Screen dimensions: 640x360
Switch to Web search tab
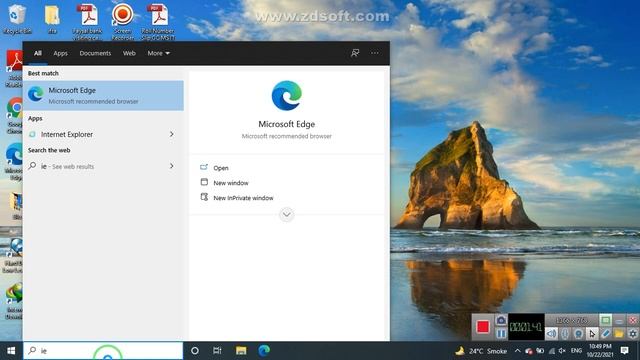click(129, 53)
